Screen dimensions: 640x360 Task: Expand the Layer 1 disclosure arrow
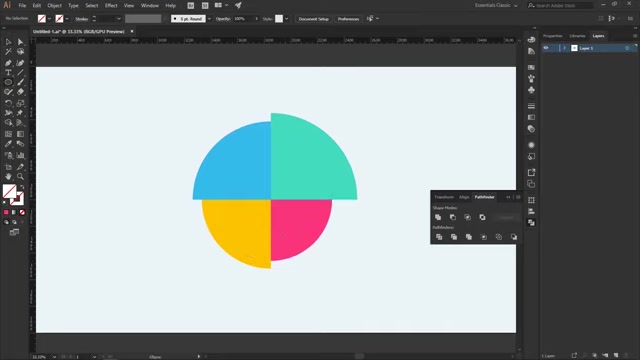point(565,48)
